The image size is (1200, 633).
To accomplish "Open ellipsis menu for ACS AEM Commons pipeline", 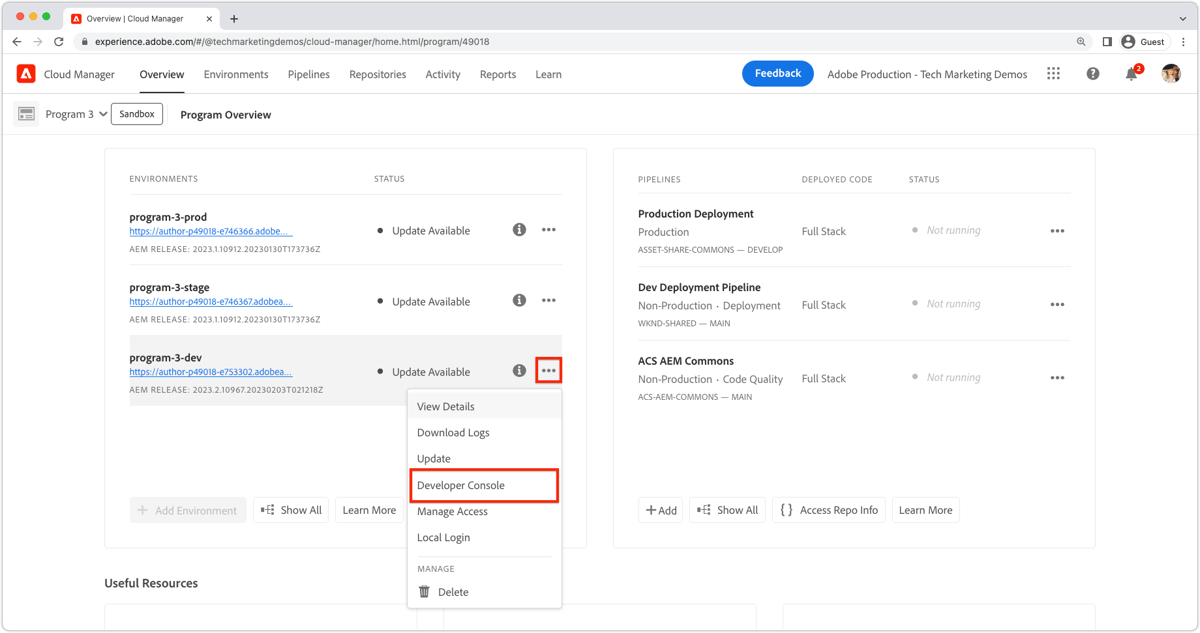I will [x=1057, y=377].
